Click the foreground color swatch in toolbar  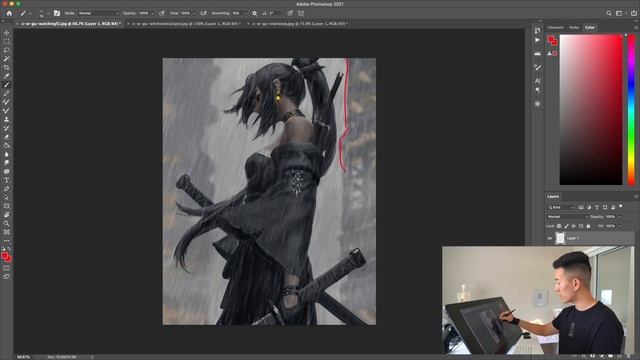point(4,256)
